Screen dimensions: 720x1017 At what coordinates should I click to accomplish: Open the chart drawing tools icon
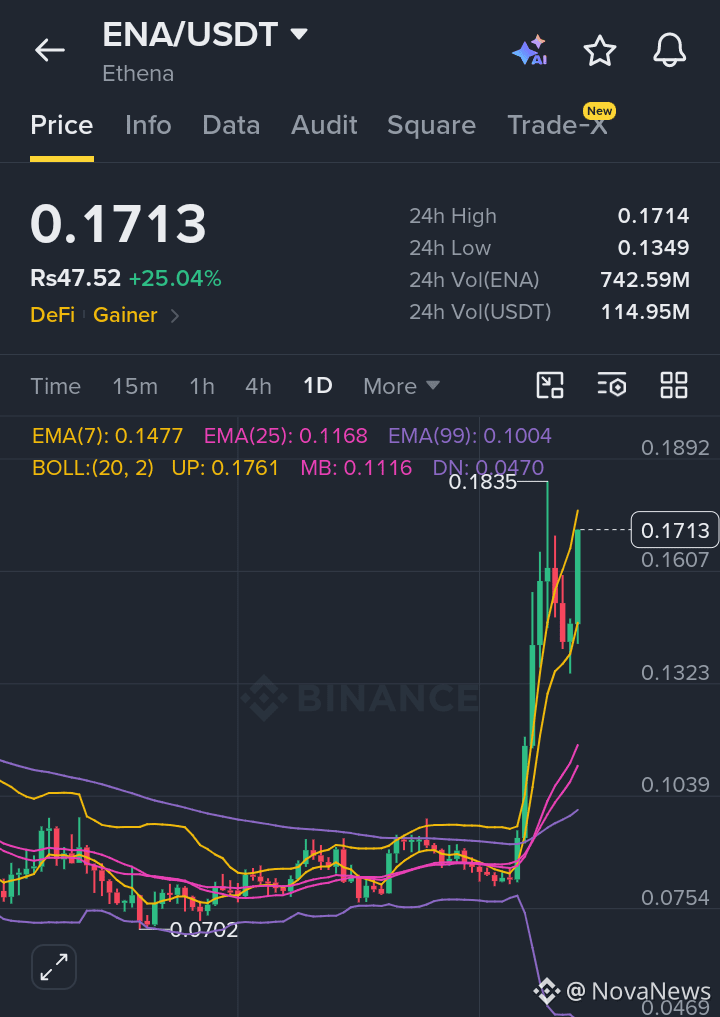(549, 385)
